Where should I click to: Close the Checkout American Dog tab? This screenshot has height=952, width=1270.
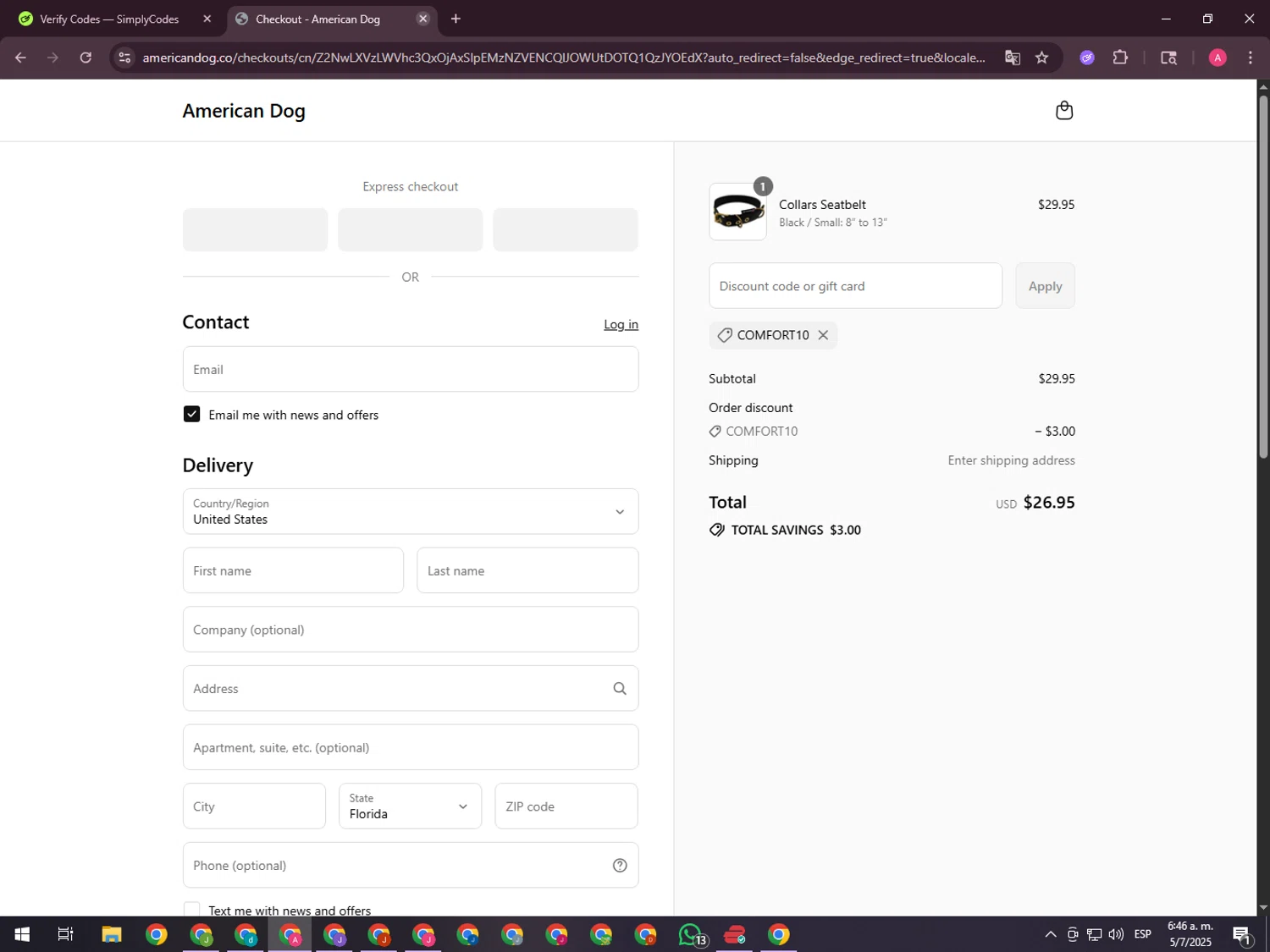423,19
